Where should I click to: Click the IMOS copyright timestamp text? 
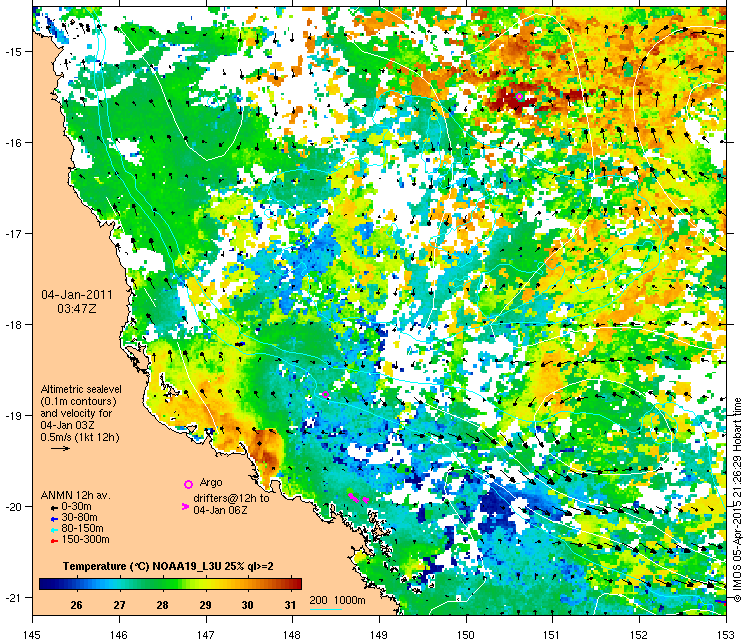[x=737, y=500]
